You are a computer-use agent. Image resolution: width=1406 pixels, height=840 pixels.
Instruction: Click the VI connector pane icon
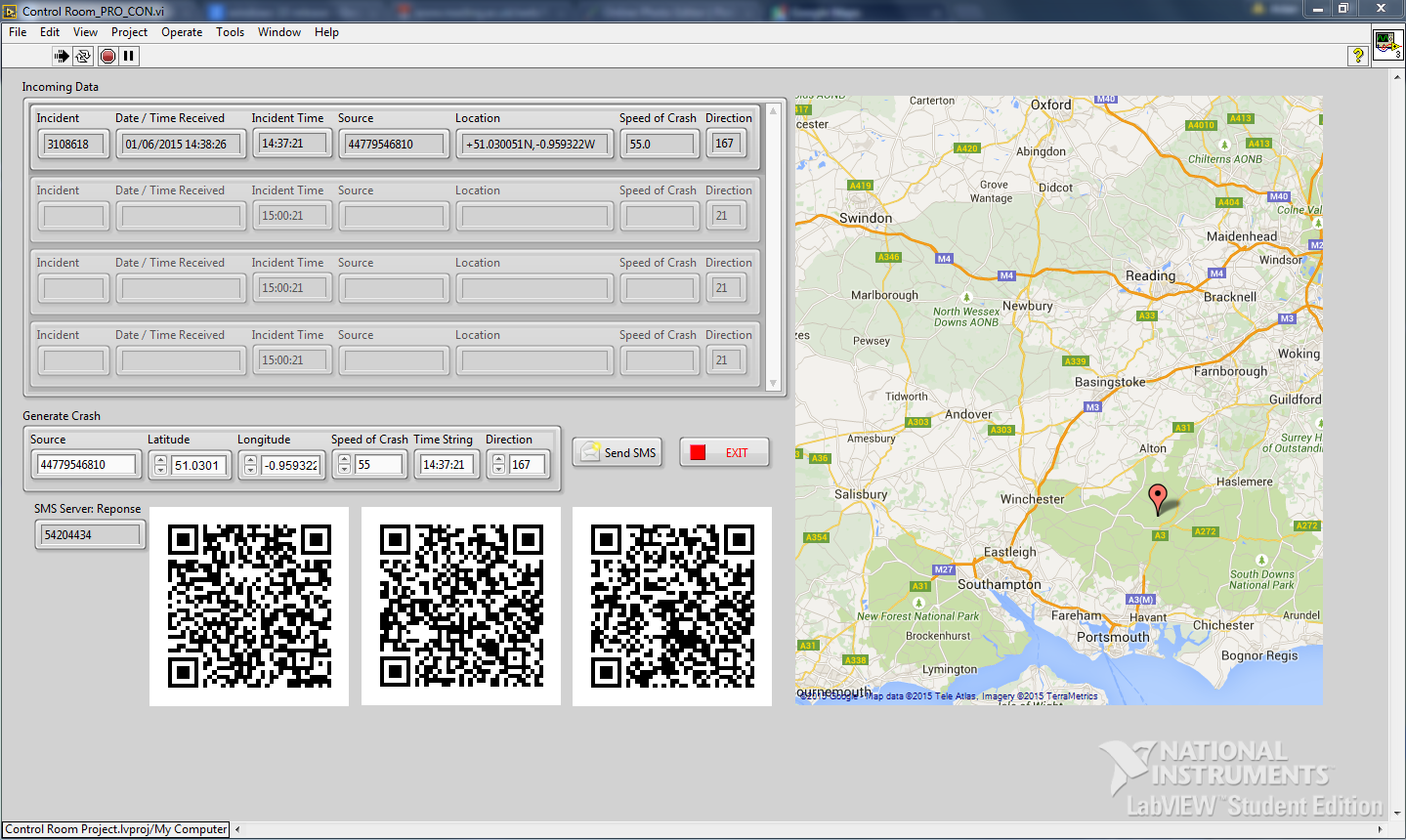pyautogui.click(x=1387, y=45)
